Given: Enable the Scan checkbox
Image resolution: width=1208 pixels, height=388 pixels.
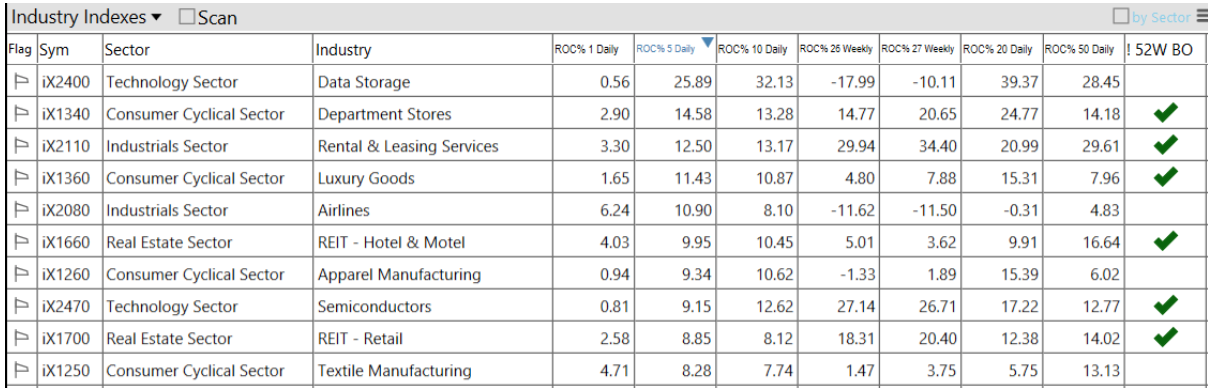Looking at the screenshot, I should [187, 17].
